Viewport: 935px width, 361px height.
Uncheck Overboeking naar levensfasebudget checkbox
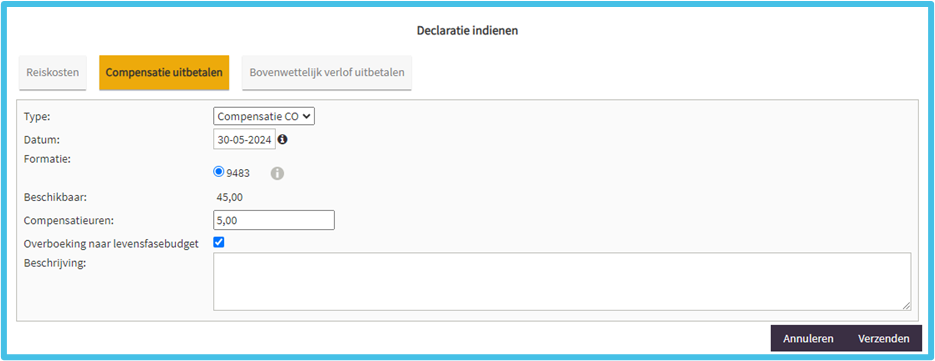[219, 242]
